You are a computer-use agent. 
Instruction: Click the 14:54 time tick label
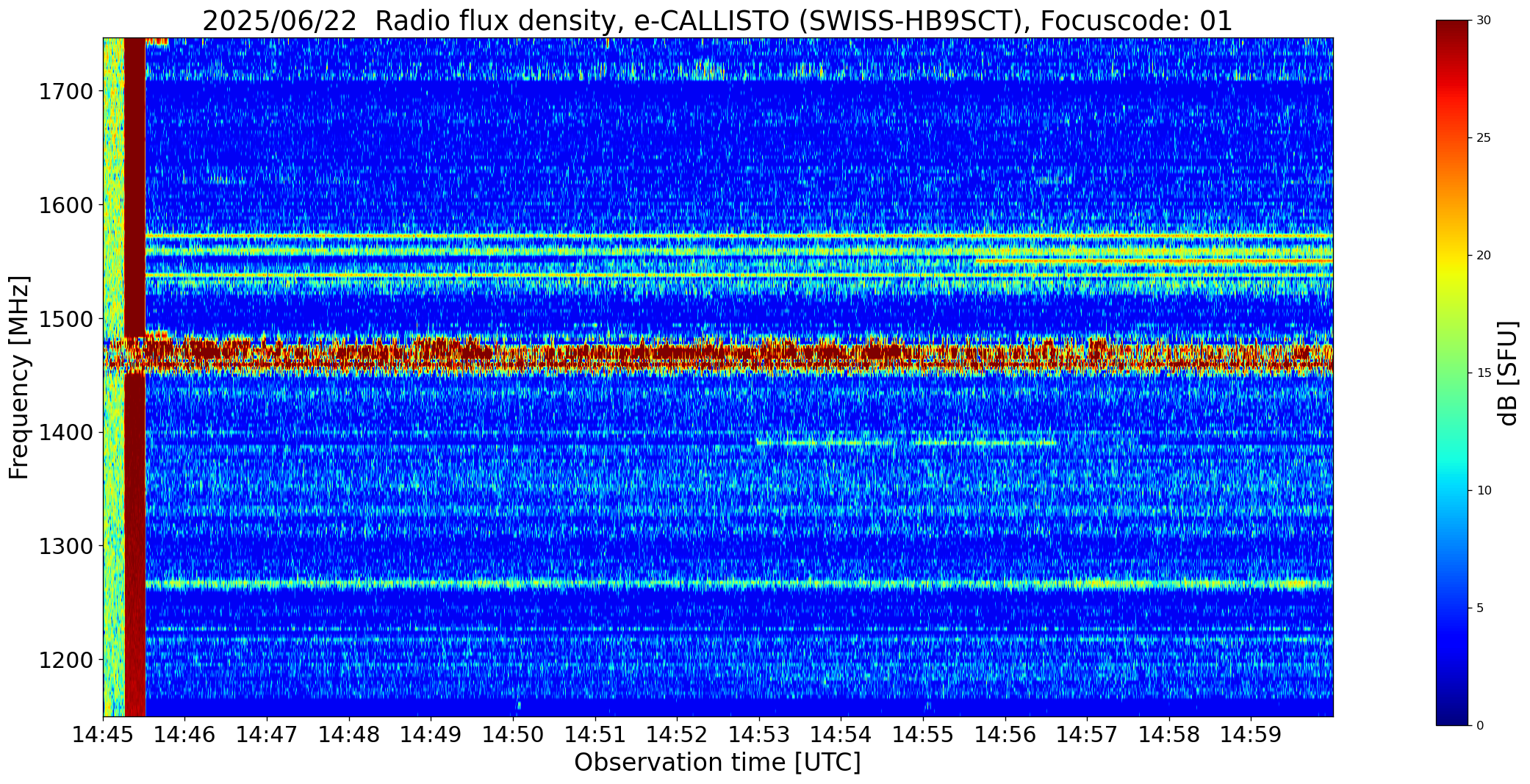[841, 734]
